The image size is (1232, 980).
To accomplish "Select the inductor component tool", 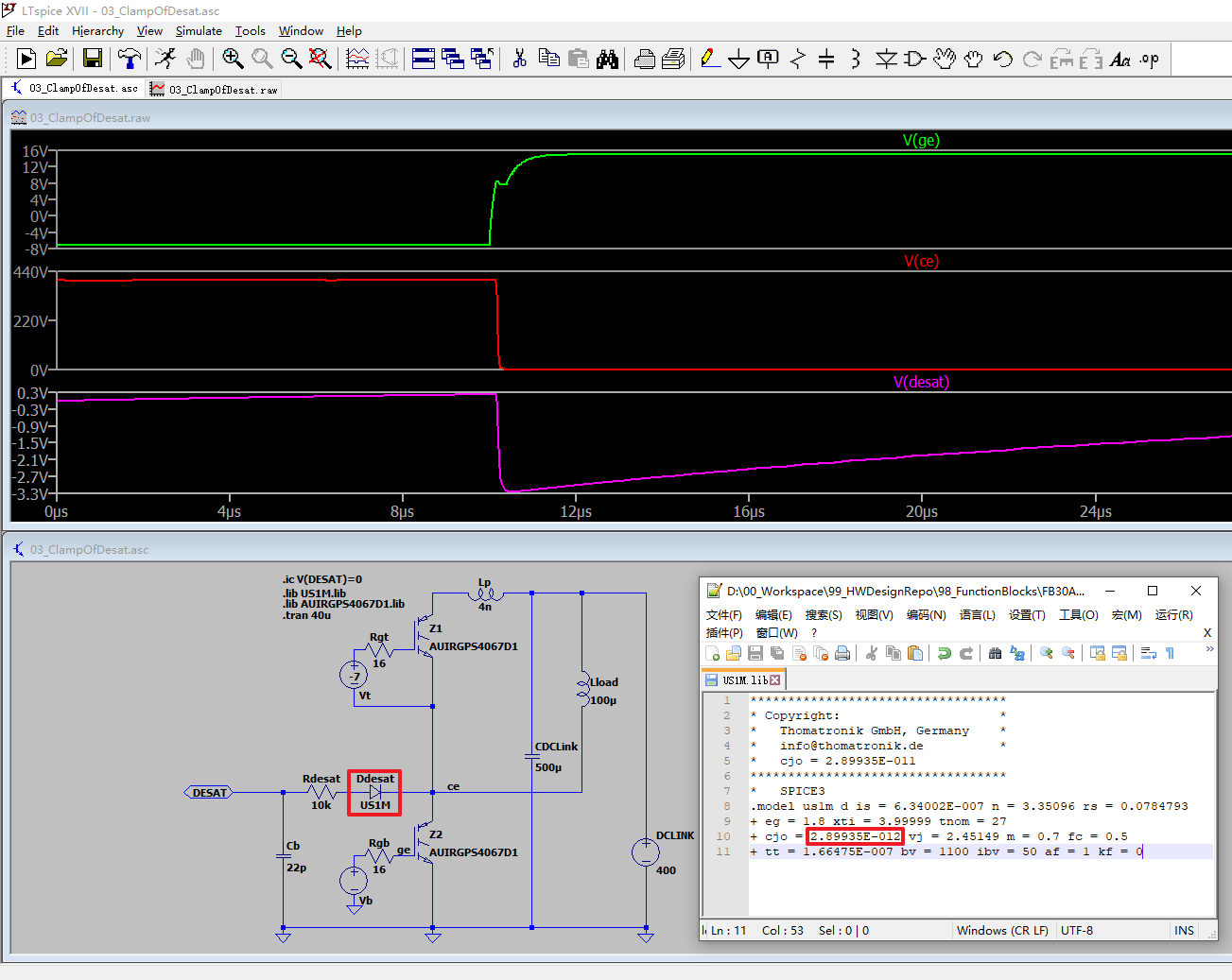I will (x=856, y=59).
